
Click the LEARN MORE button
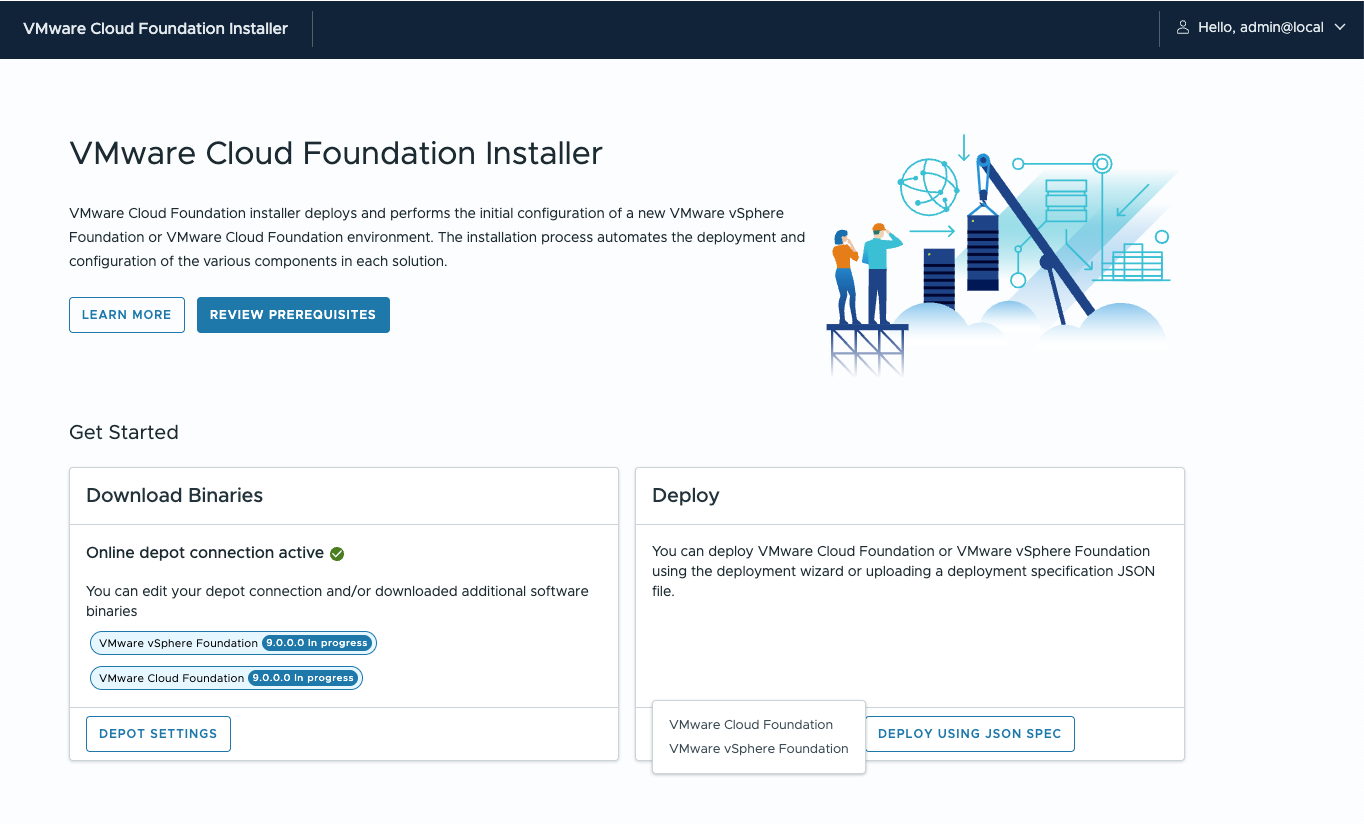[x=127, y=315]
